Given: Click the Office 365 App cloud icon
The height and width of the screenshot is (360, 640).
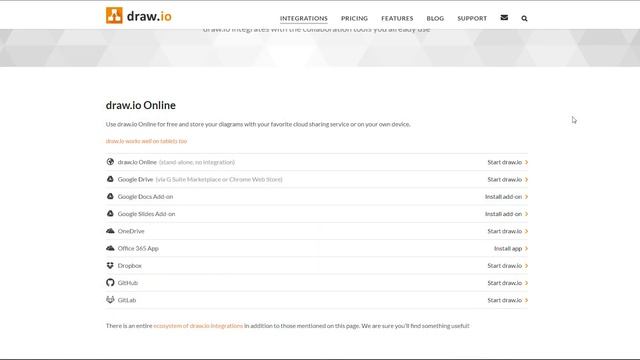Looking at the screenshot, I should pyautogui.click(x=110, y=248).
